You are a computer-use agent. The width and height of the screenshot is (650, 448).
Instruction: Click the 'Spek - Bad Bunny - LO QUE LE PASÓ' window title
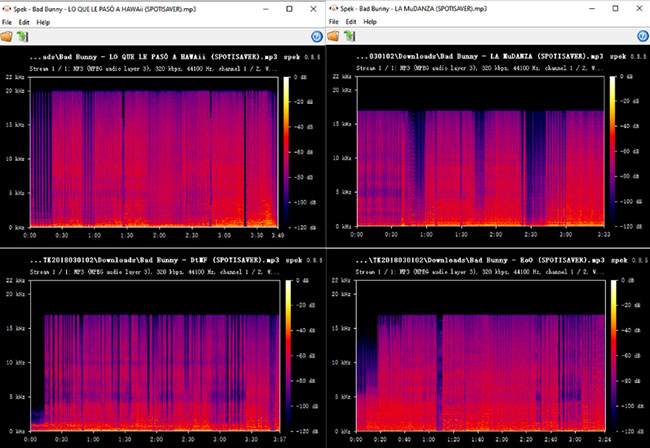(x=105, y=9)
